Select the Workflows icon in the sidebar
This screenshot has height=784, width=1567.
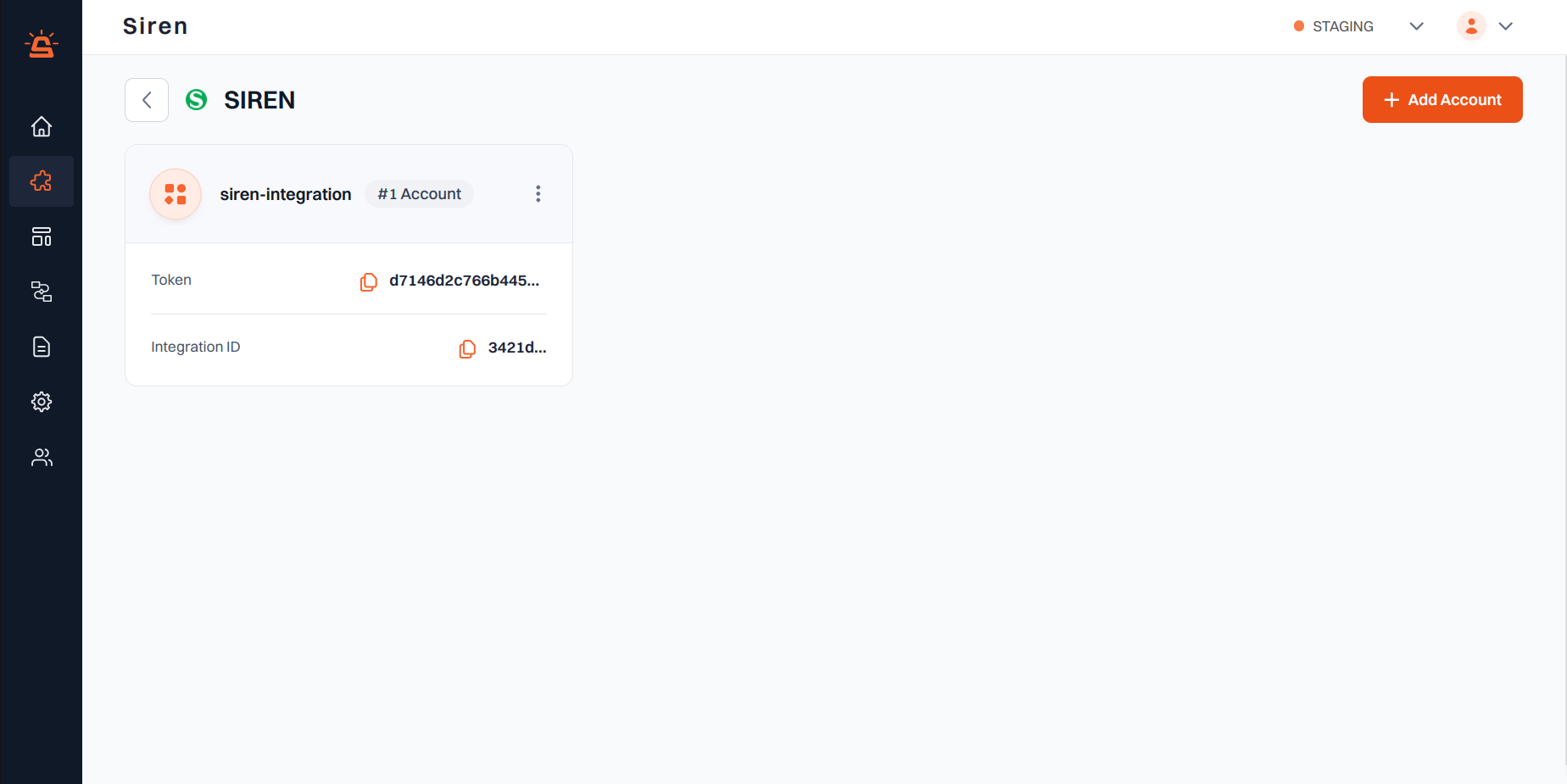click(x=41, y=292)
